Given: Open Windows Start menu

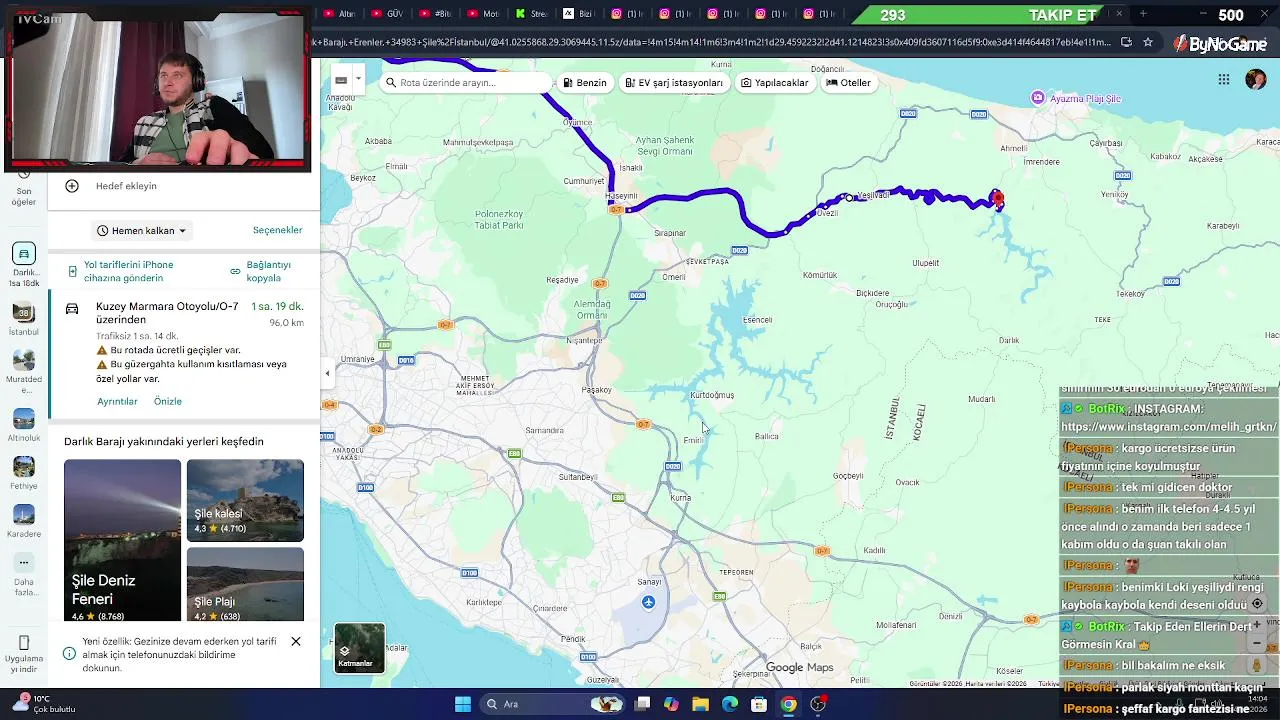Looking at the screenshot, I should (463, 704).
